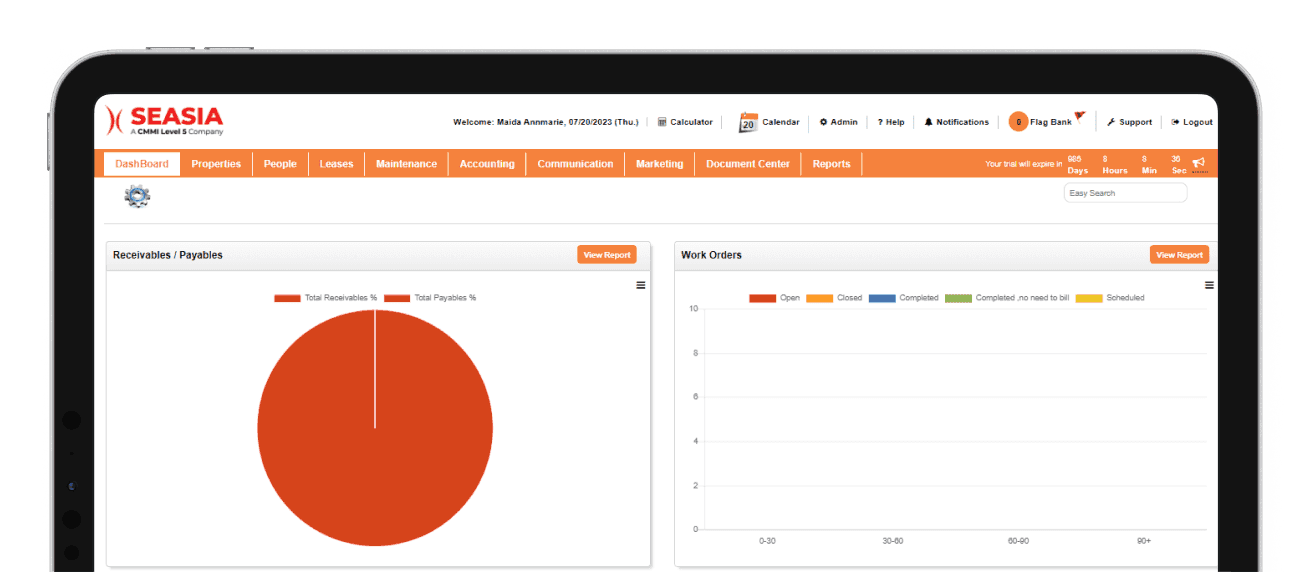Open Receivables chart hamburger menu
Image resolution: width=1312 pixels, height=572 pixels.
click(641, 285)
